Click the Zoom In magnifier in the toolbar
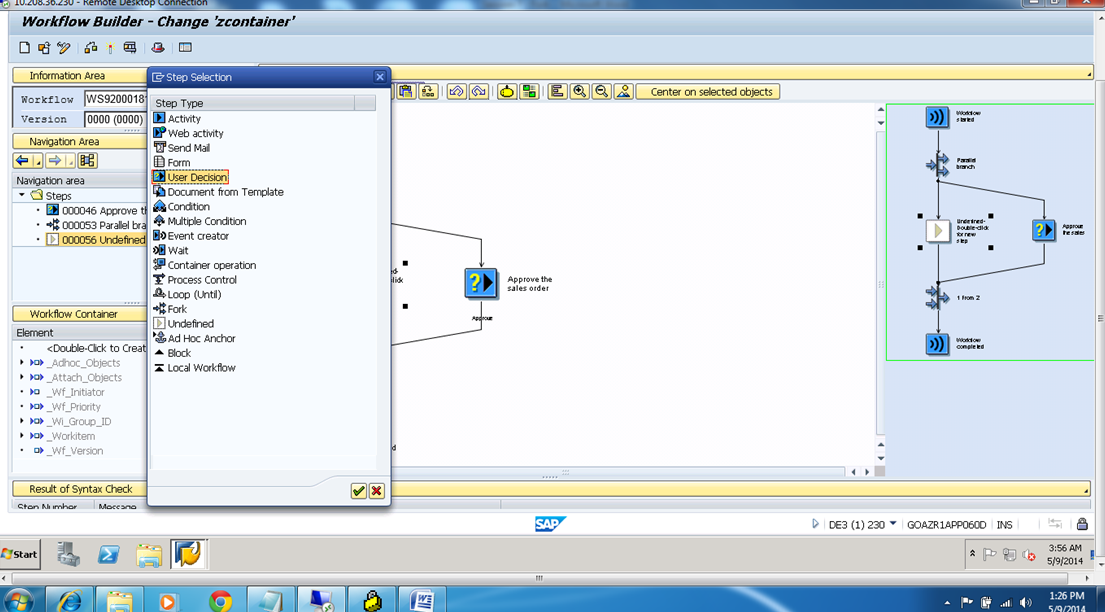Screen dimensions: 1105x612 pos(580,91)
